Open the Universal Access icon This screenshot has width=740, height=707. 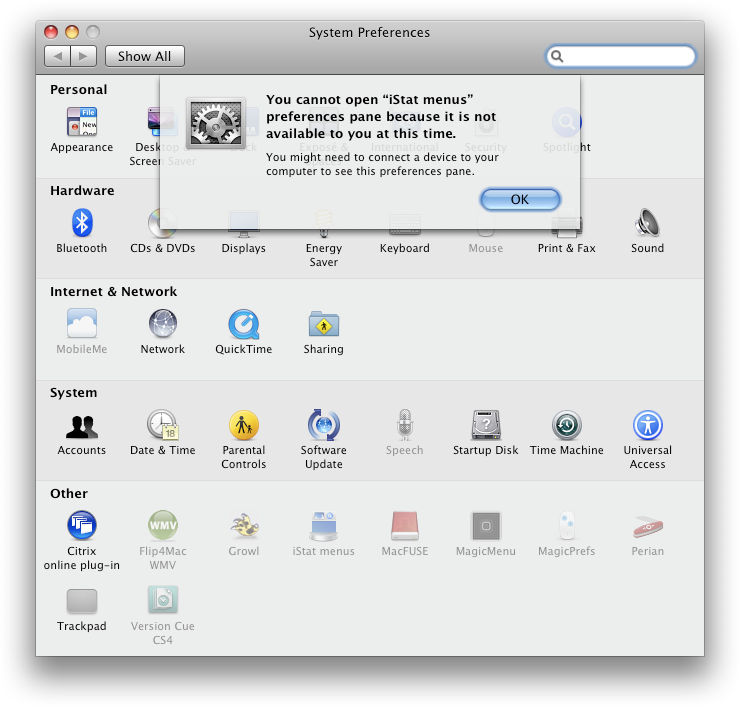(648, 425)
